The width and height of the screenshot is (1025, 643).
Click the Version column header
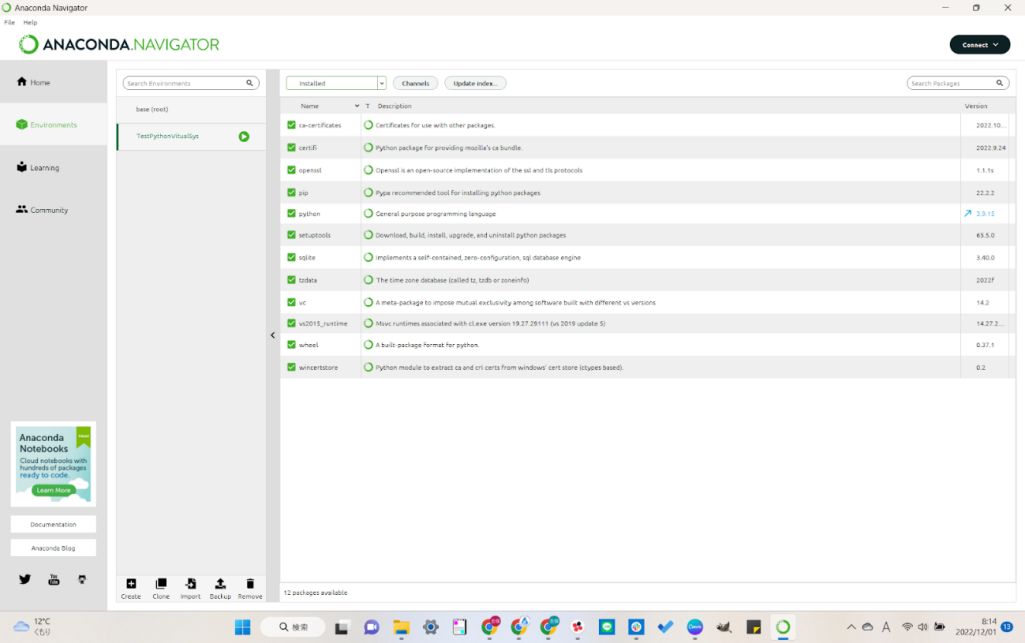click(x=976, y=106)
